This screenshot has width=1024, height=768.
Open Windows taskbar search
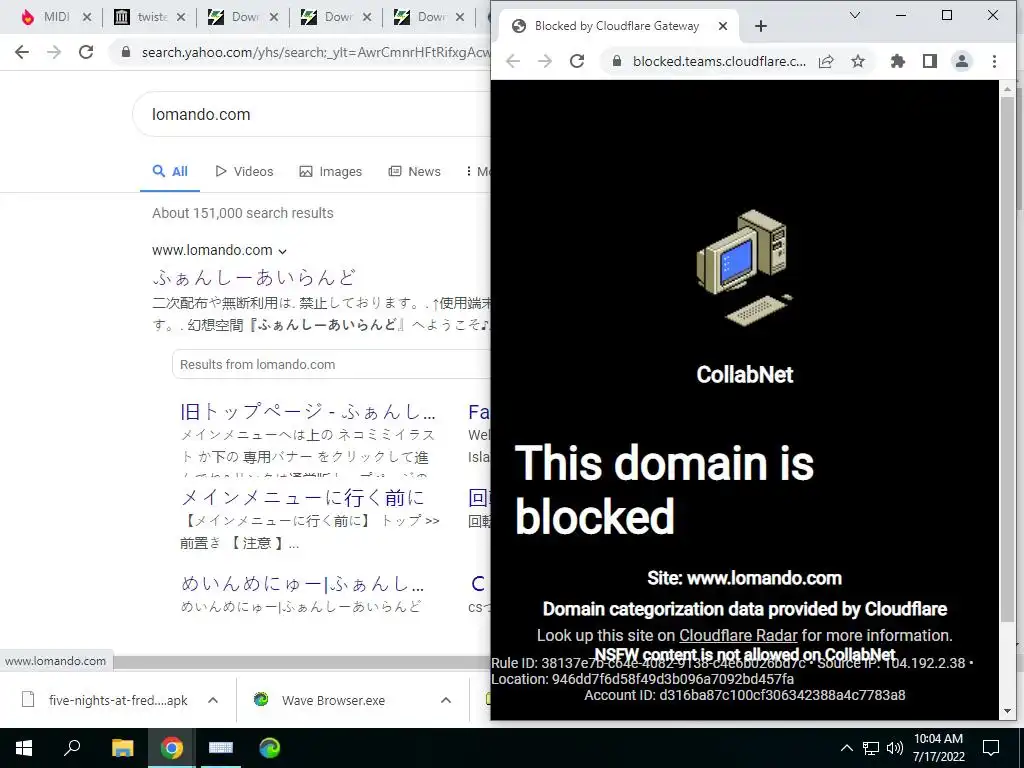coord(72,748)
